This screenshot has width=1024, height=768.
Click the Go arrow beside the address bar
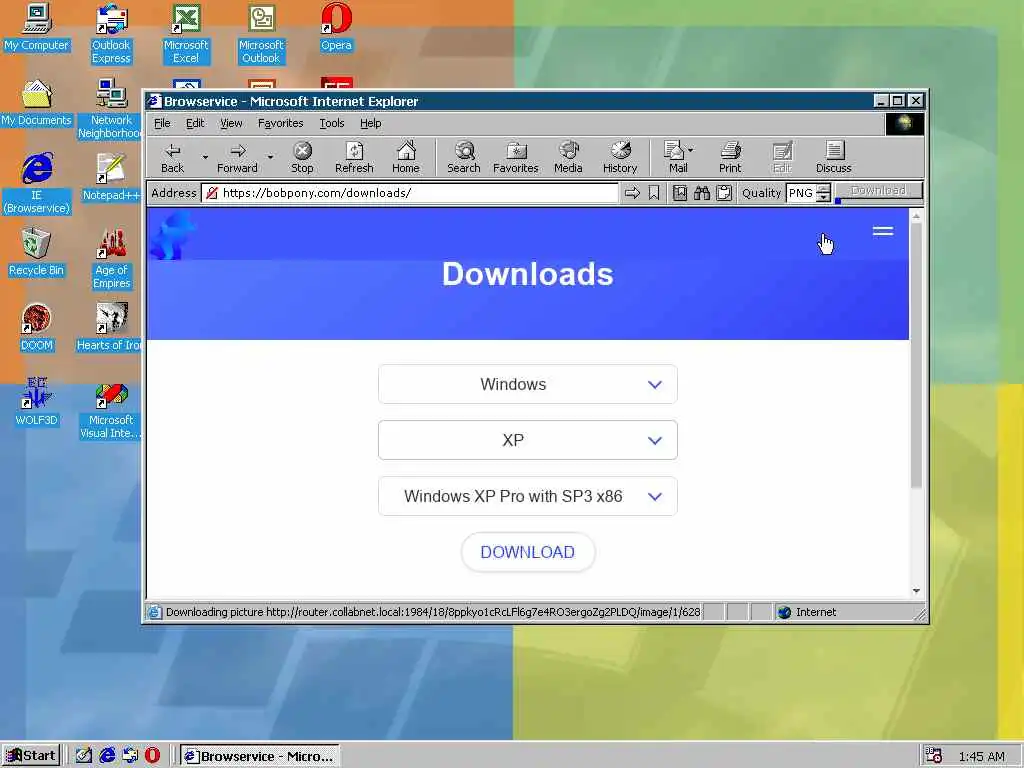tap(632, 193)
